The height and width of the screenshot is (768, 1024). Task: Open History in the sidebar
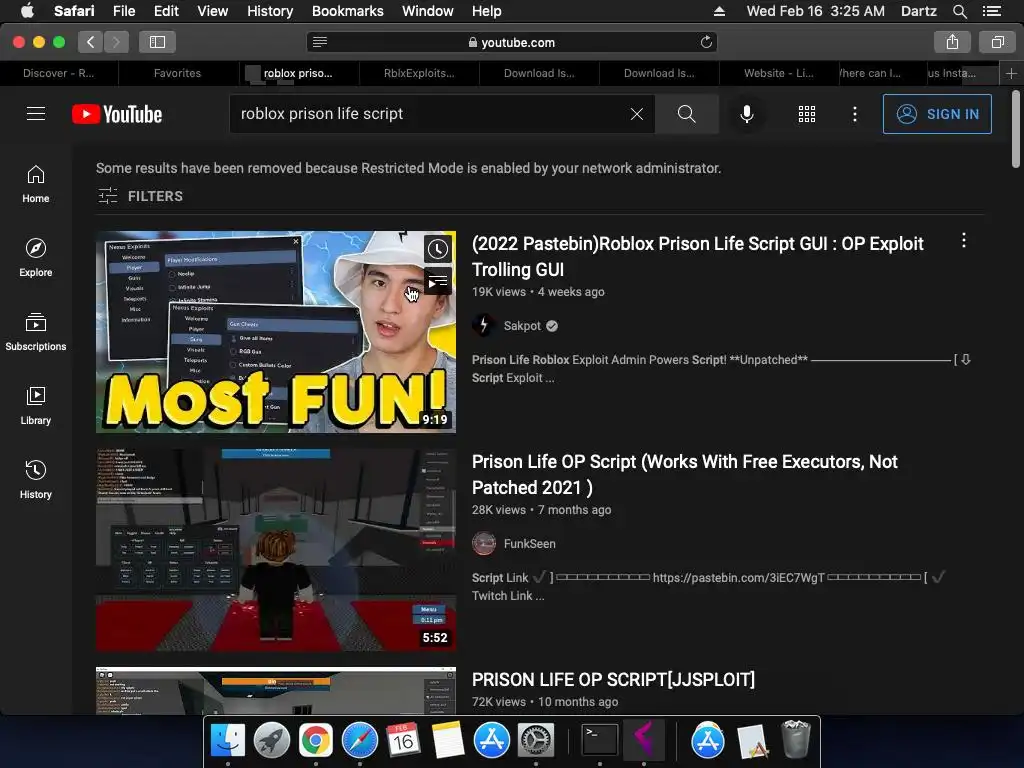point(36,480)
